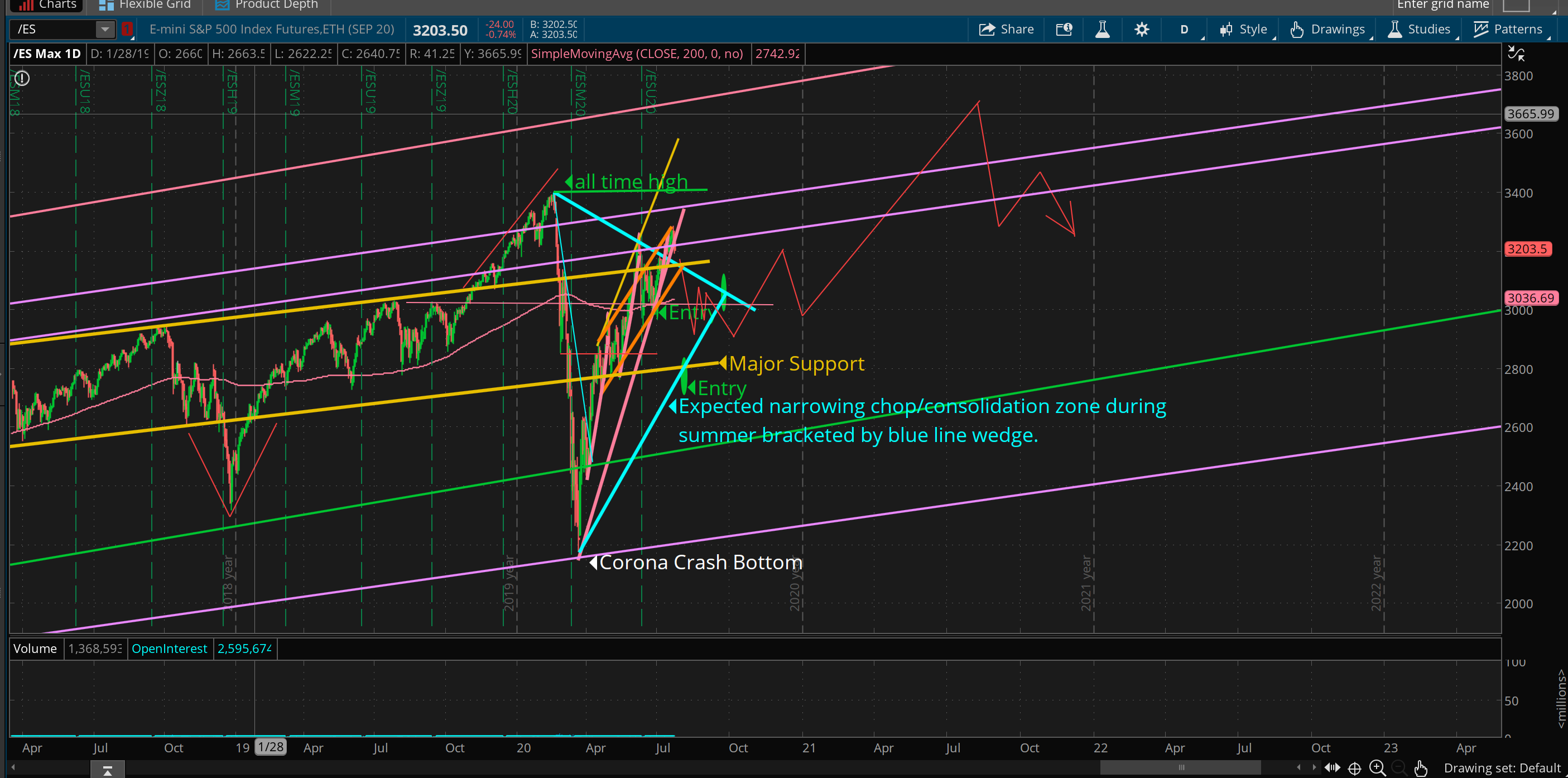Toggle the red linking indicator beside symbol

pos(127,28)
